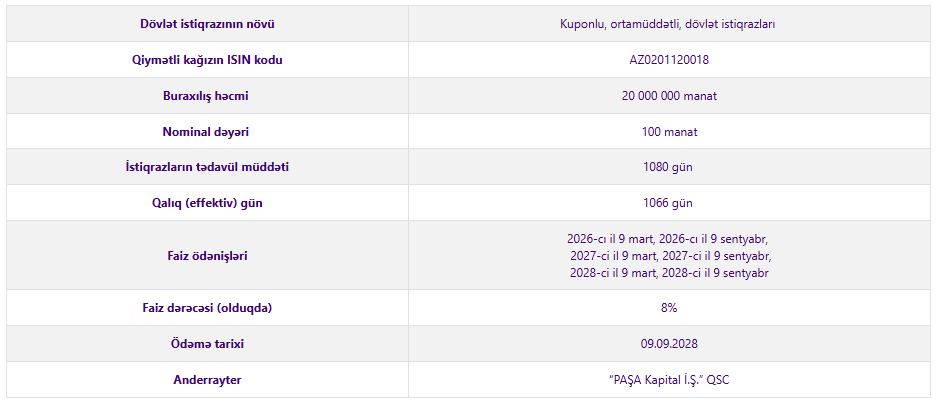The width and height of the screenshot is (938, 404).
Task: Click the '1066 gün' value cell
Action: (669, 203)
